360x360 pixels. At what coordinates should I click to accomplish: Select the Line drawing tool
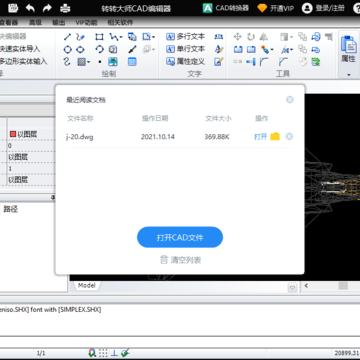click(67, 37)
